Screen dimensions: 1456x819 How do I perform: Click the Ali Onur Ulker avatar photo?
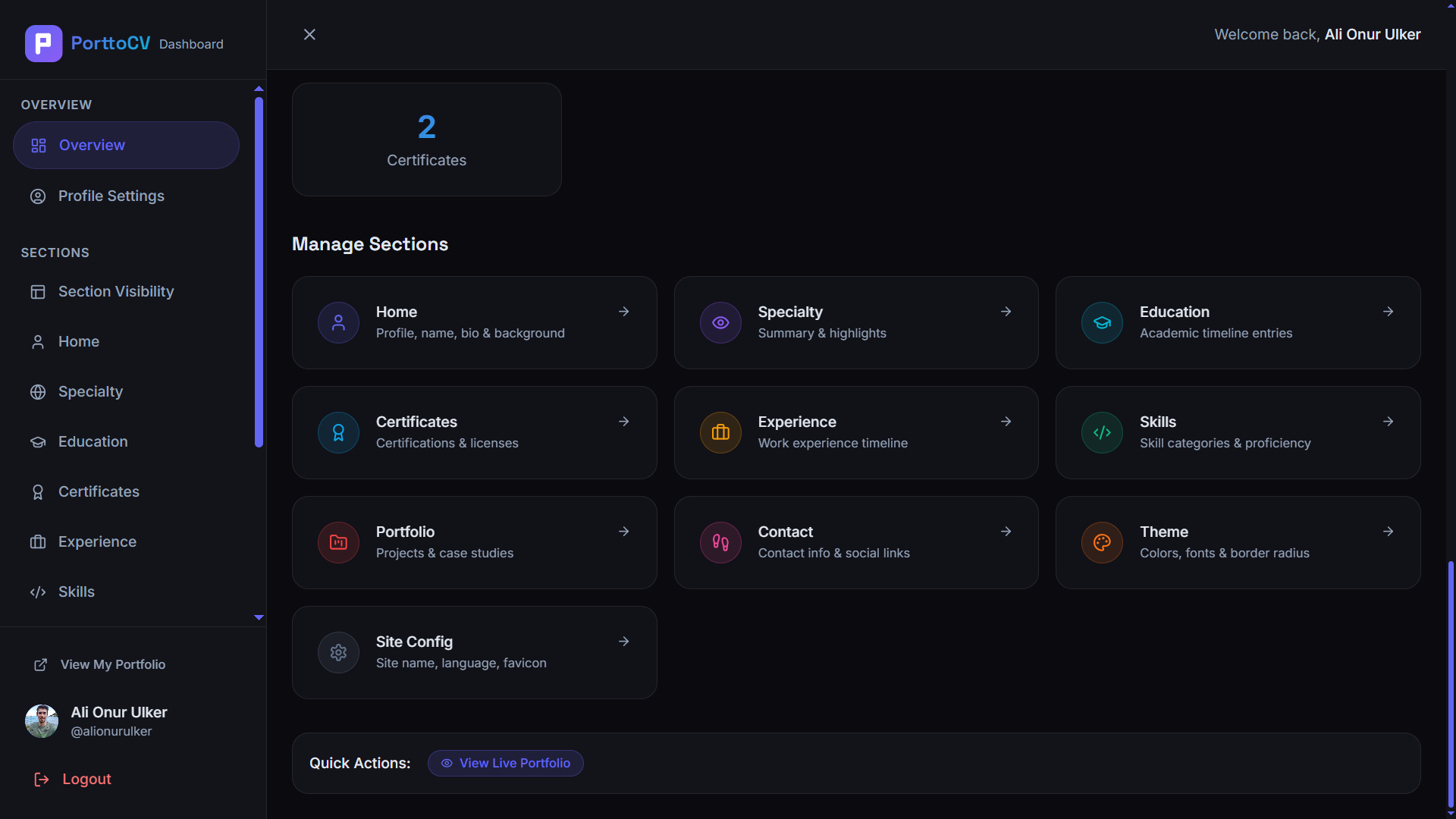tap(42, 721)
